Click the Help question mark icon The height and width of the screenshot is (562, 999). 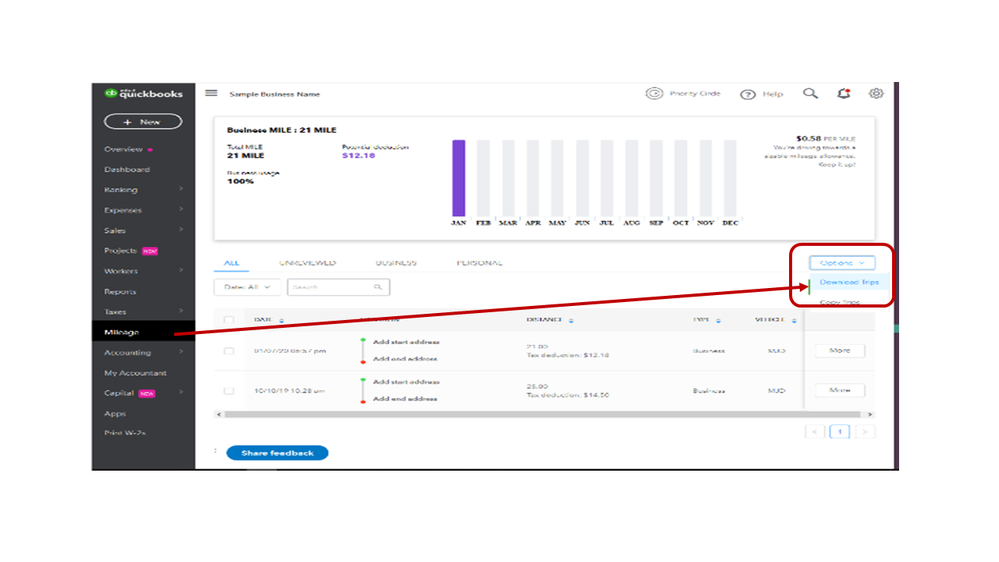748,94
